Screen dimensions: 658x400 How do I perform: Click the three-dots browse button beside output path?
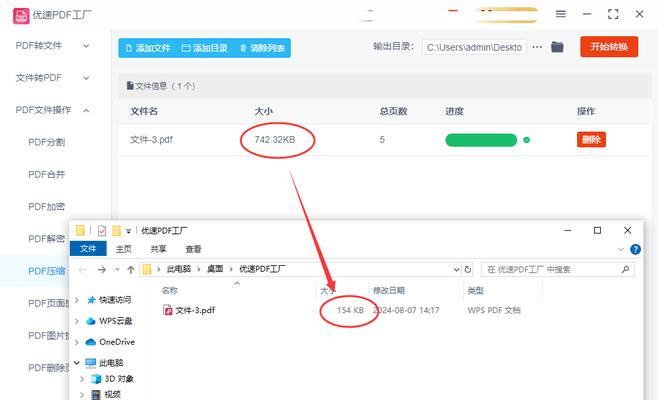(537, 47)
